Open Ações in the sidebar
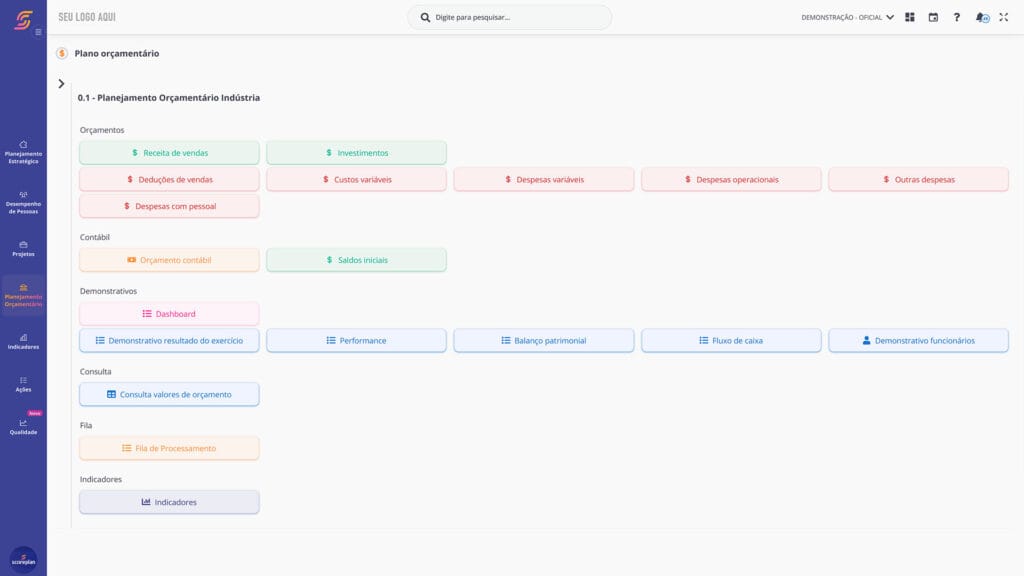The image size is (1024, 576). point(24,384)
